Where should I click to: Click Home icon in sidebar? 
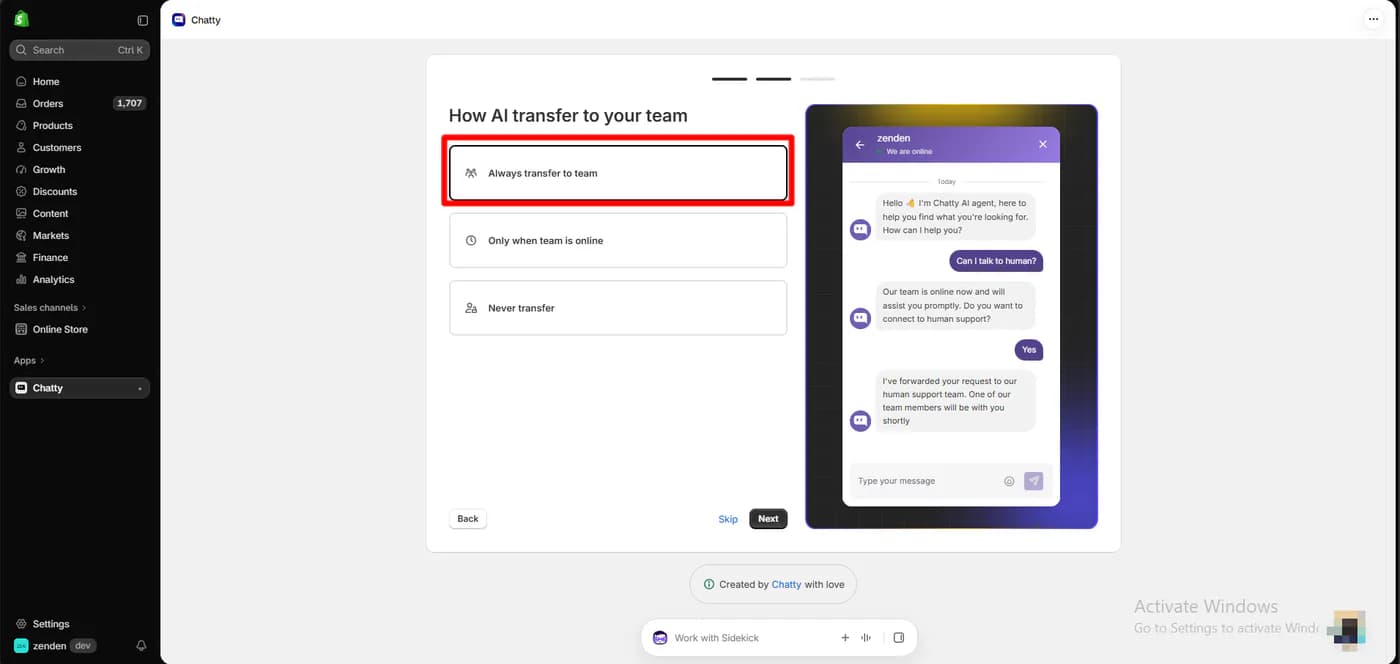21,82
